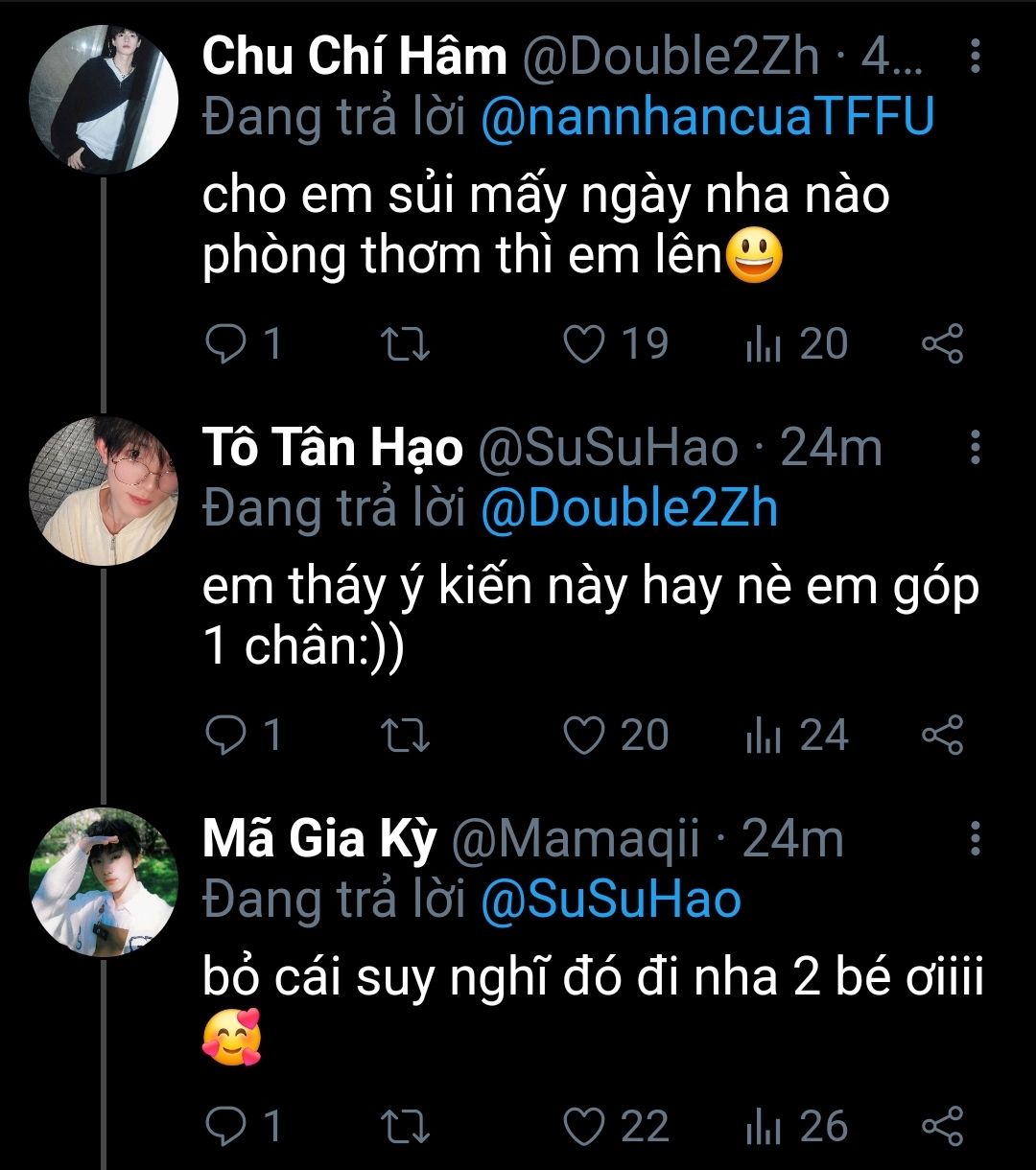Retweet Chu Chí Hâm's tweet
The width and height of the screenshot is (1036, 1170).
coord(406,344)
